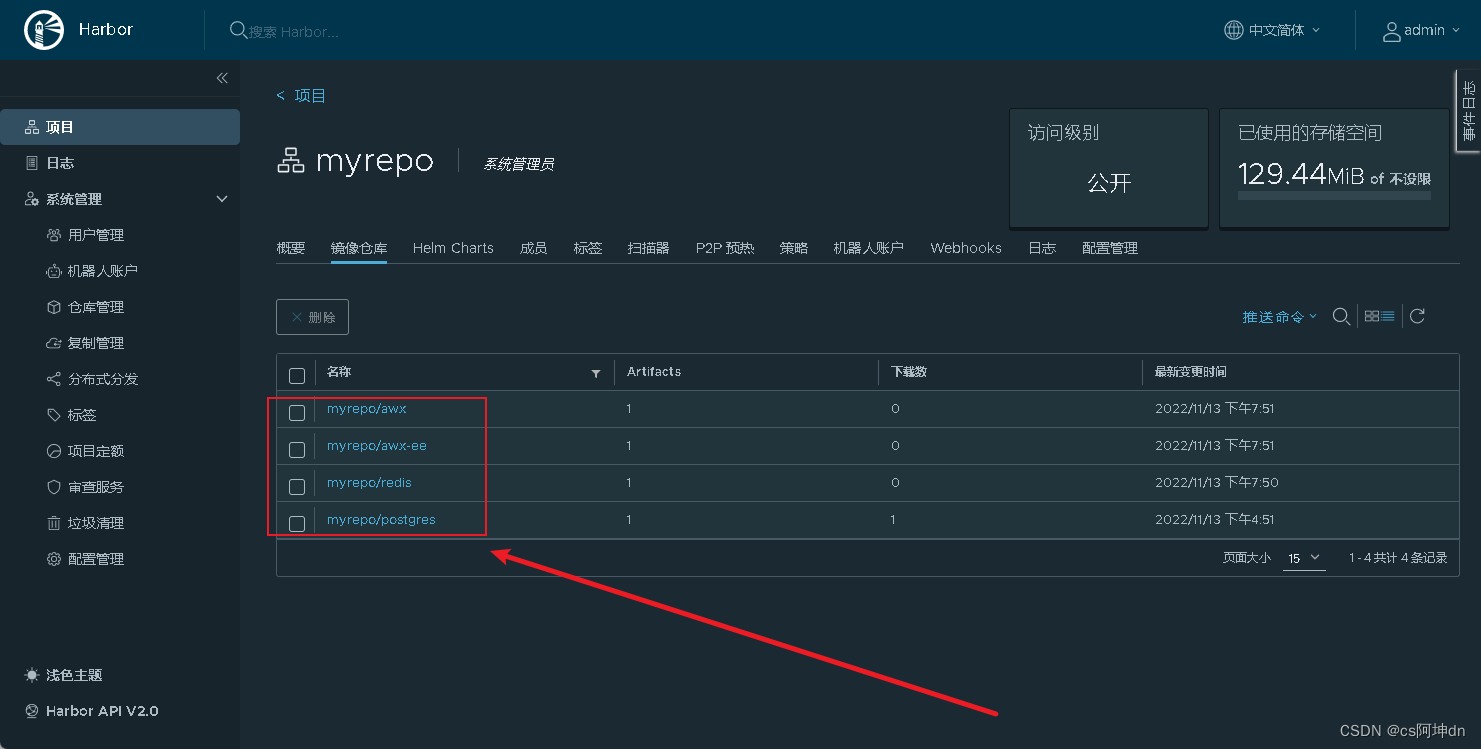This screenshot has height=749, width=1481.
Task: Open the myrepo/postgres repository link
Action: tap(381, 519)
